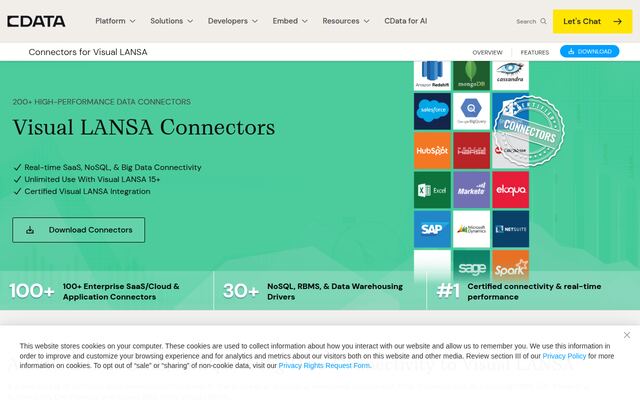Screen dimensions: 640x400
Task: Click the SAP connector tile
Action: coord(432,229)
